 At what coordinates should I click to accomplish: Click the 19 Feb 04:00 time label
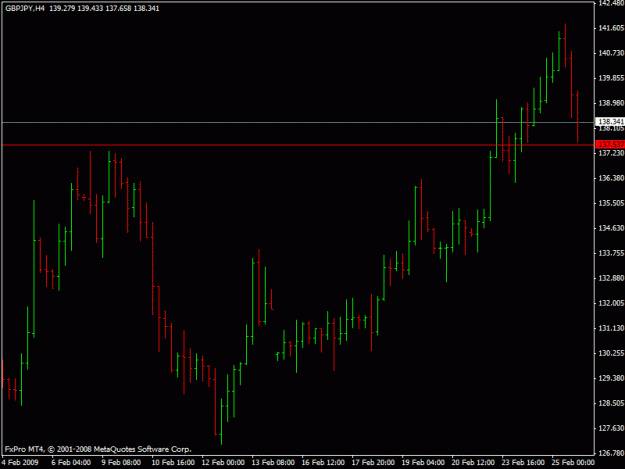(423, 463)
